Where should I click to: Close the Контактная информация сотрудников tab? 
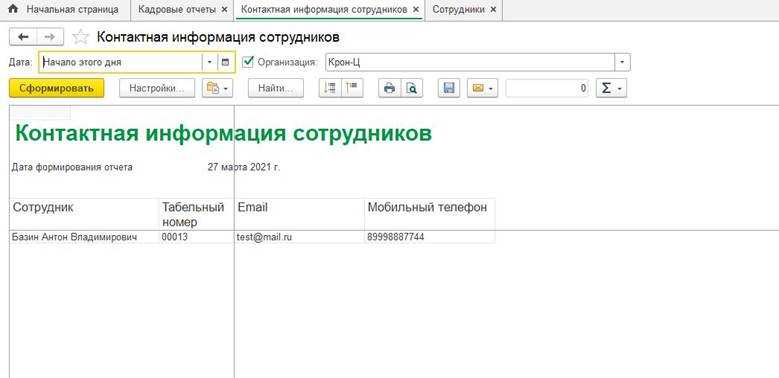tap(415, 9)
